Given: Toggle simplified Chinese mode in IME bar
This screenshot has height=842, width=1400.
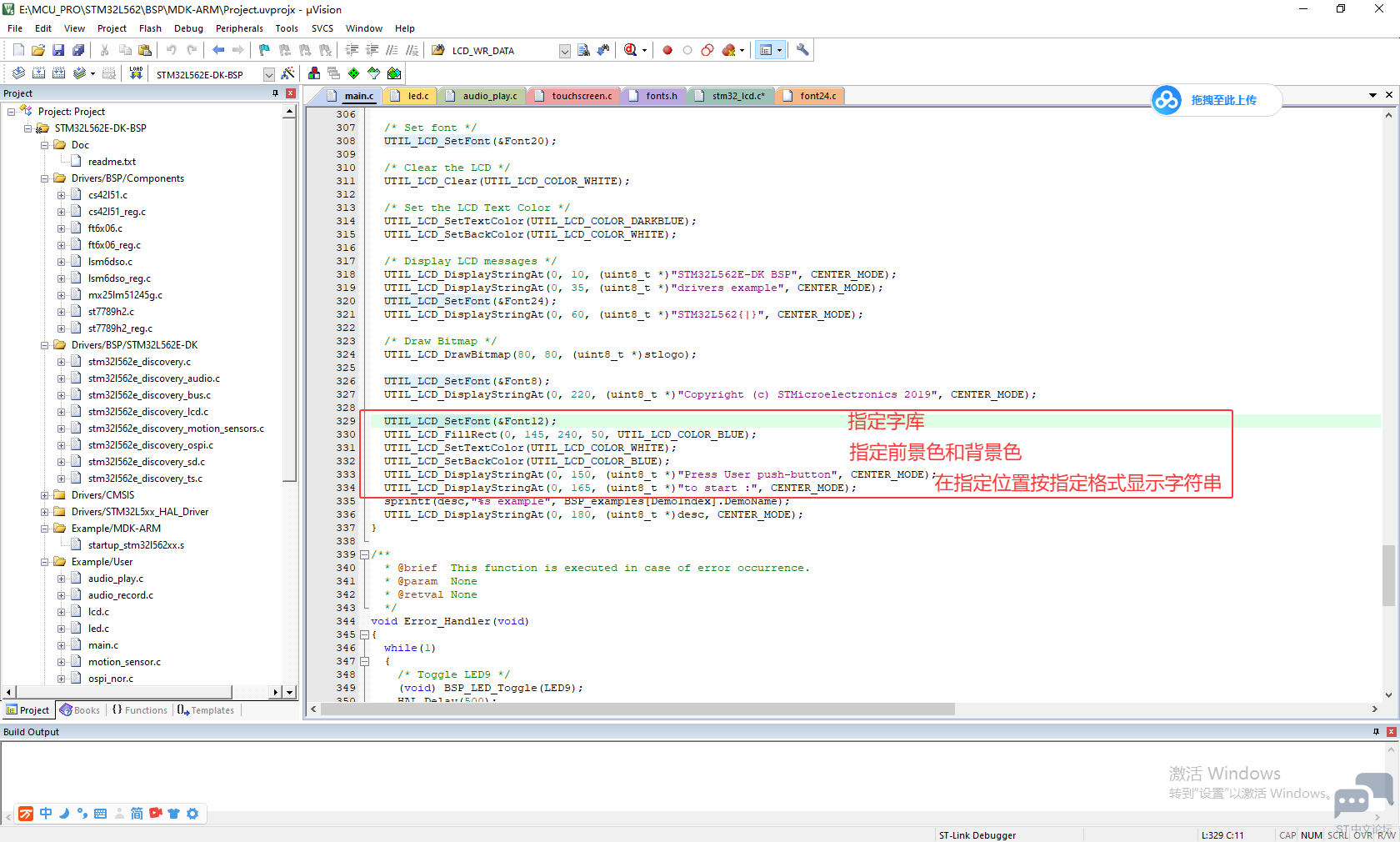Looking at the screenshot, I should 137,814.
